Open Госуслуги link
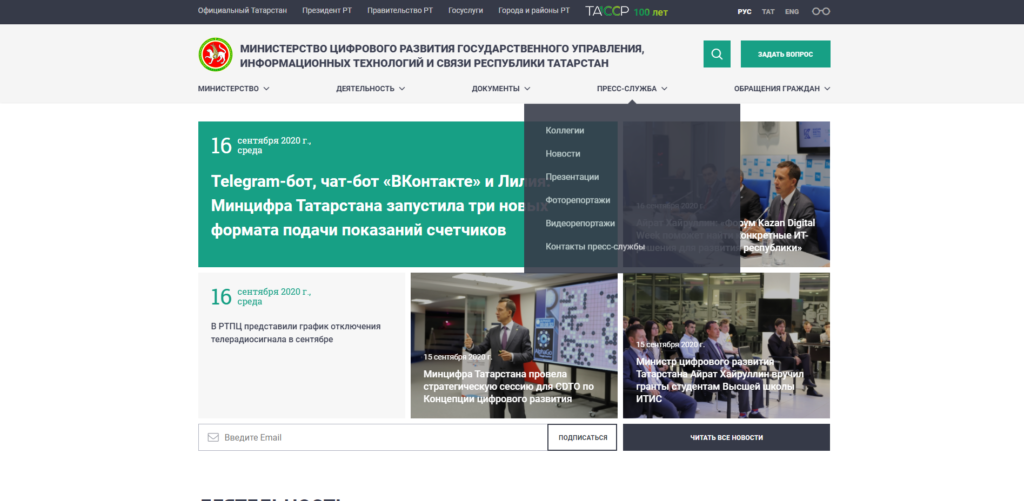1024x501 pixels. click(466, 12)
